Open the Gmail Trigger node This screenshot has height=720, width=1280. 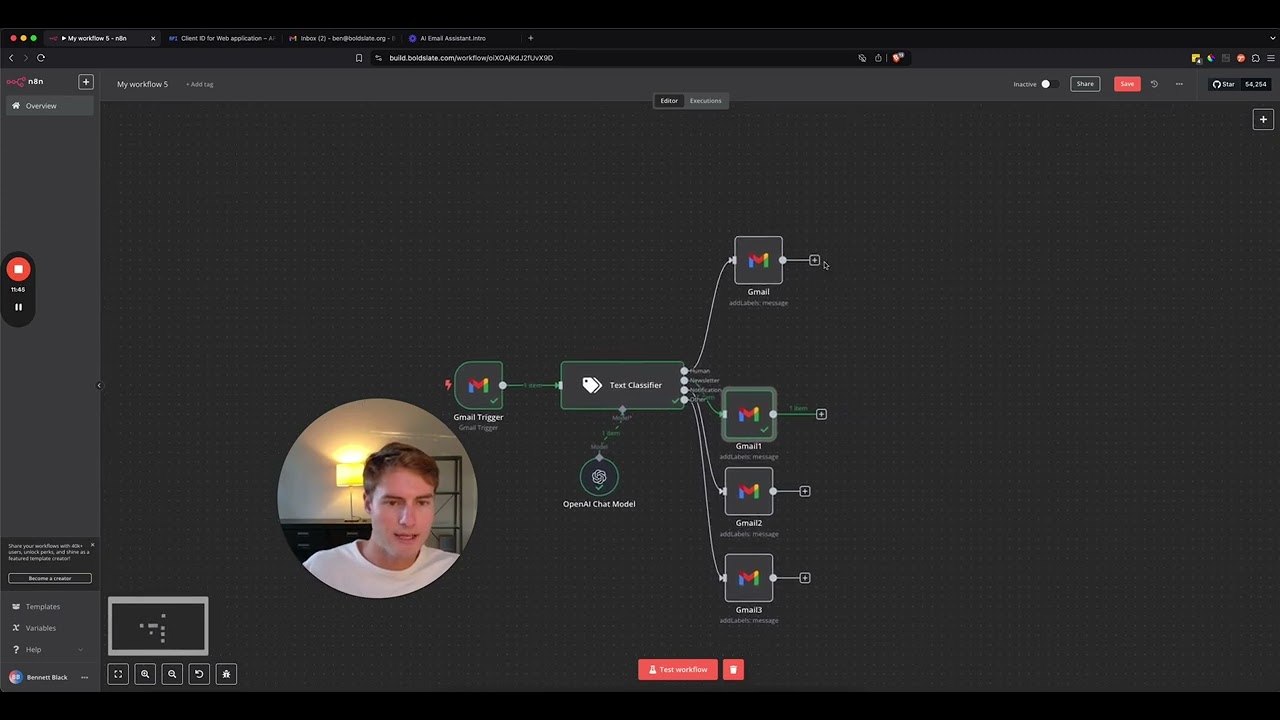[x=478, y=385]
